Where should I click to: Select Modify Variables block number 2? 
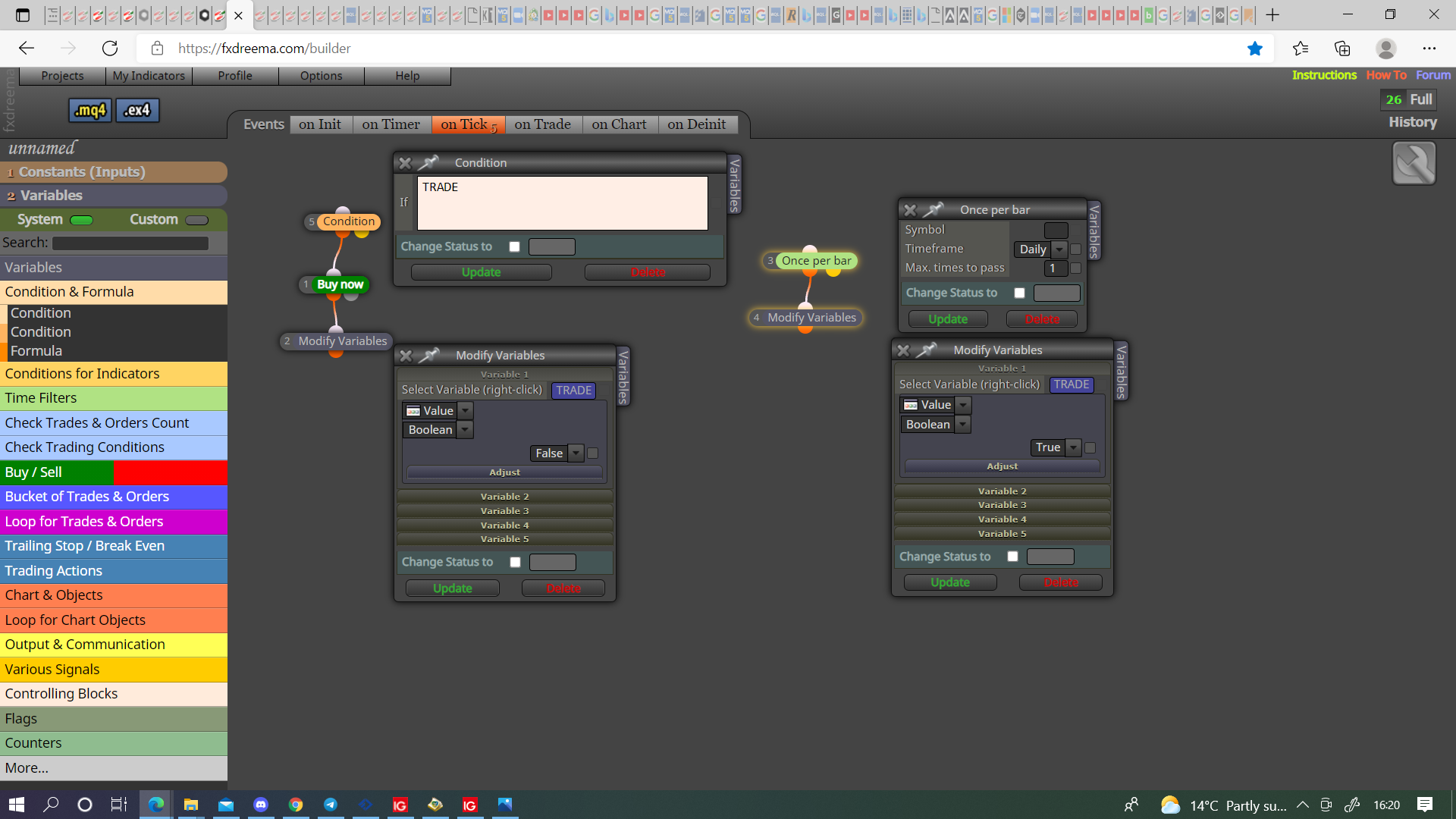tap(336, 341)
